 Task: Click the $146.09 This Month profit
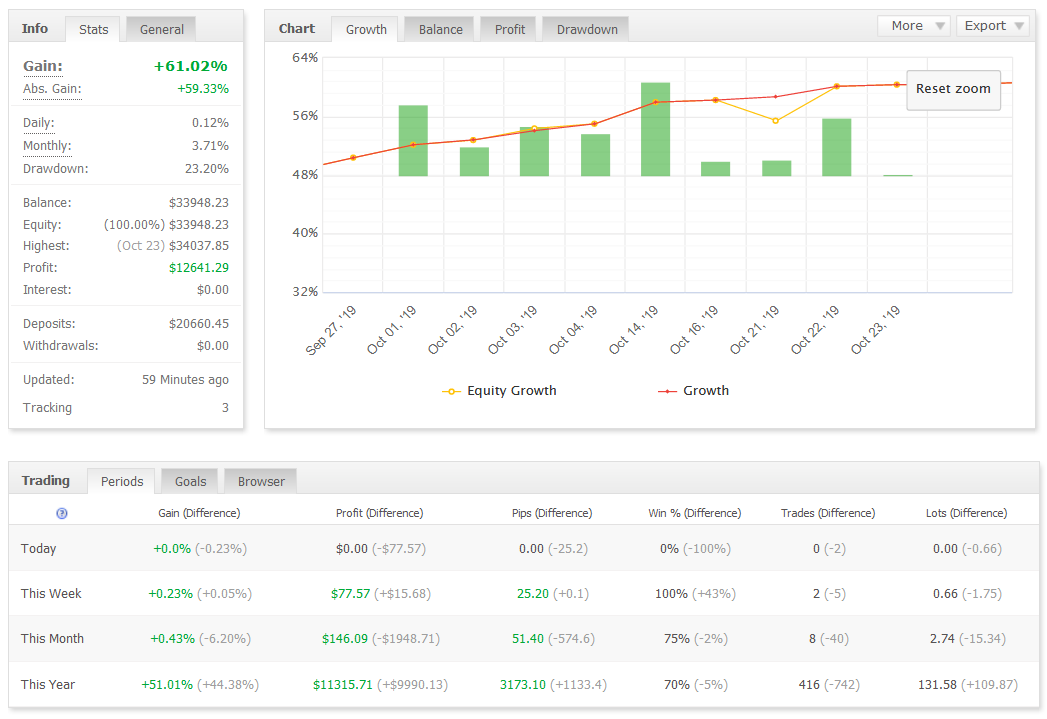coord(345,639)
